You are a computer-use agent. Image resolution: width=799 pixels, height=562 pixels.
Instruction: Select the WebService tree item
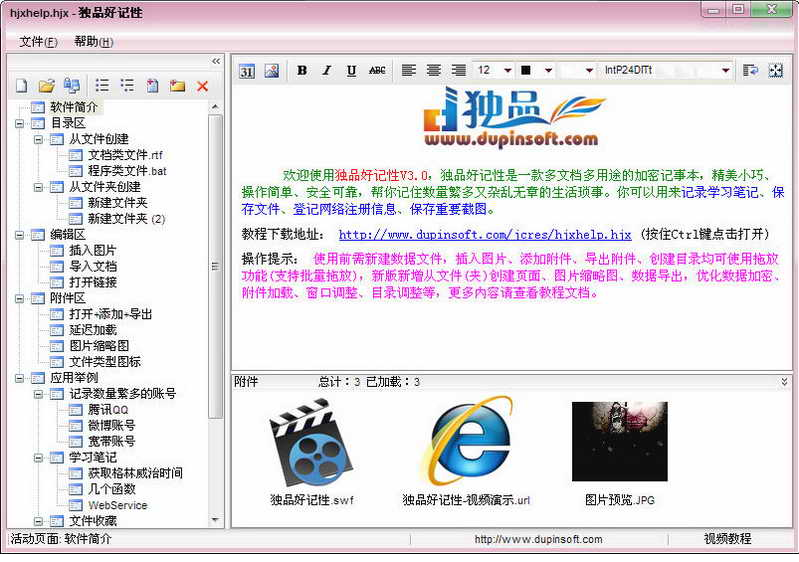tap(118, 505)
